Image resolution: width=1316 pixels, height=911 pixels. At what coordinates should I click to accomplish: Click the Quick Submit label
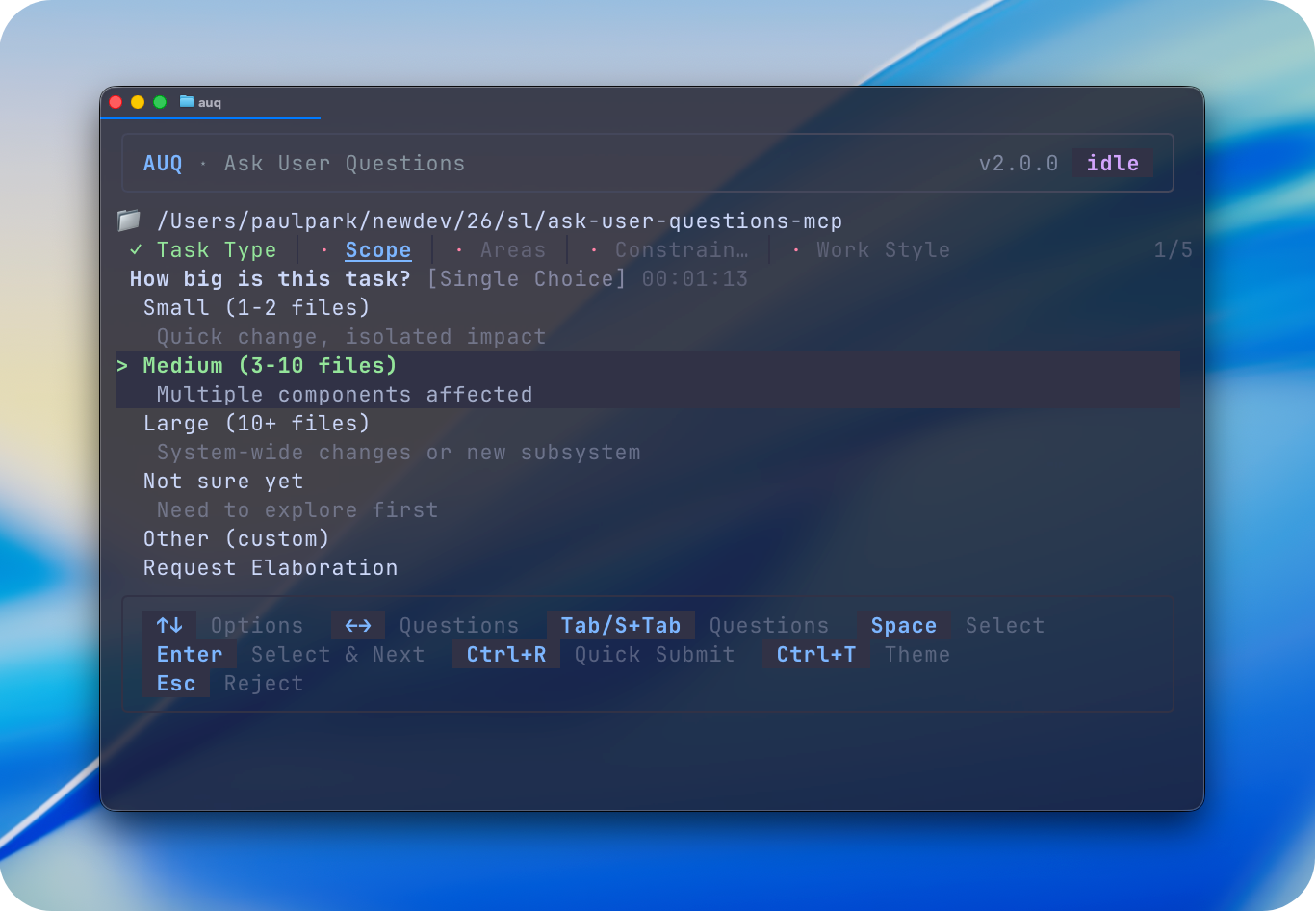pyautogui.click(x=655, y=655)
